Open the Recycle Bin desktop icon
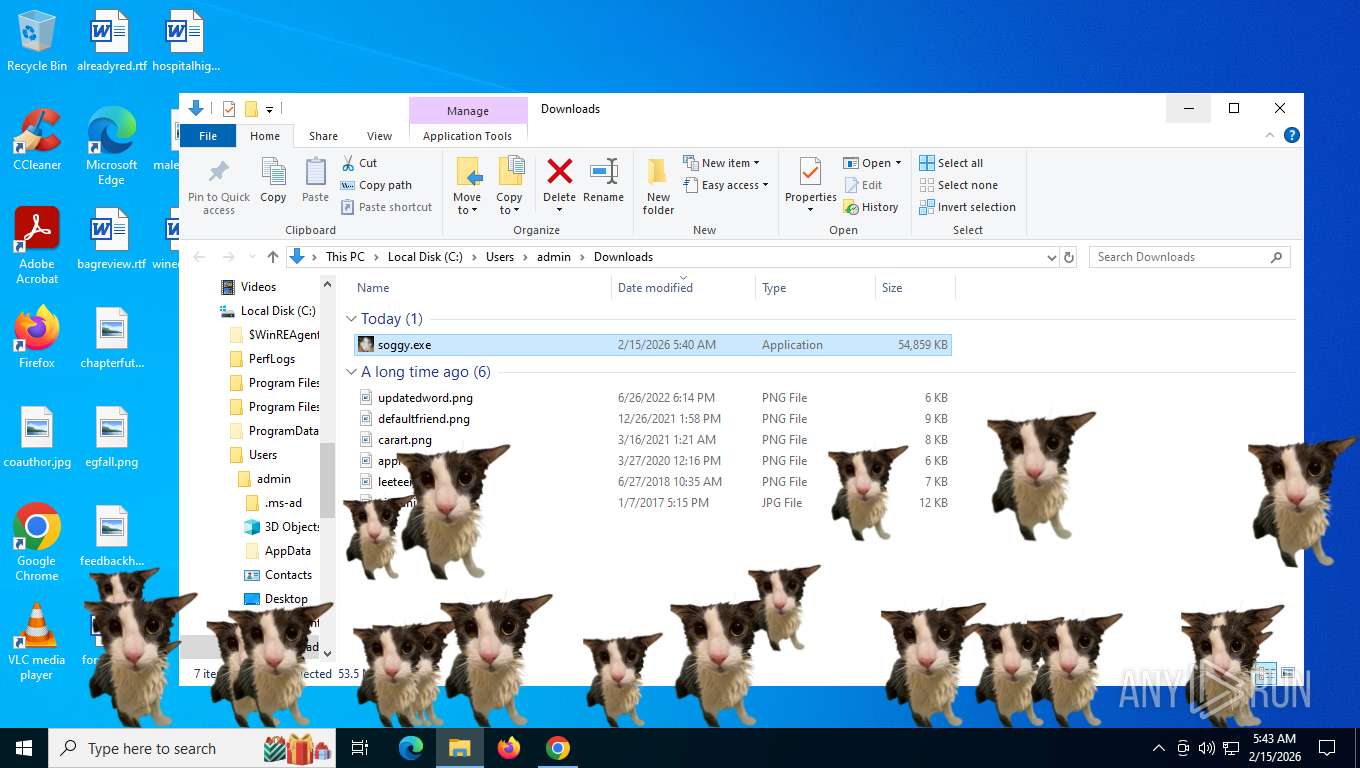 coord(37,41)
